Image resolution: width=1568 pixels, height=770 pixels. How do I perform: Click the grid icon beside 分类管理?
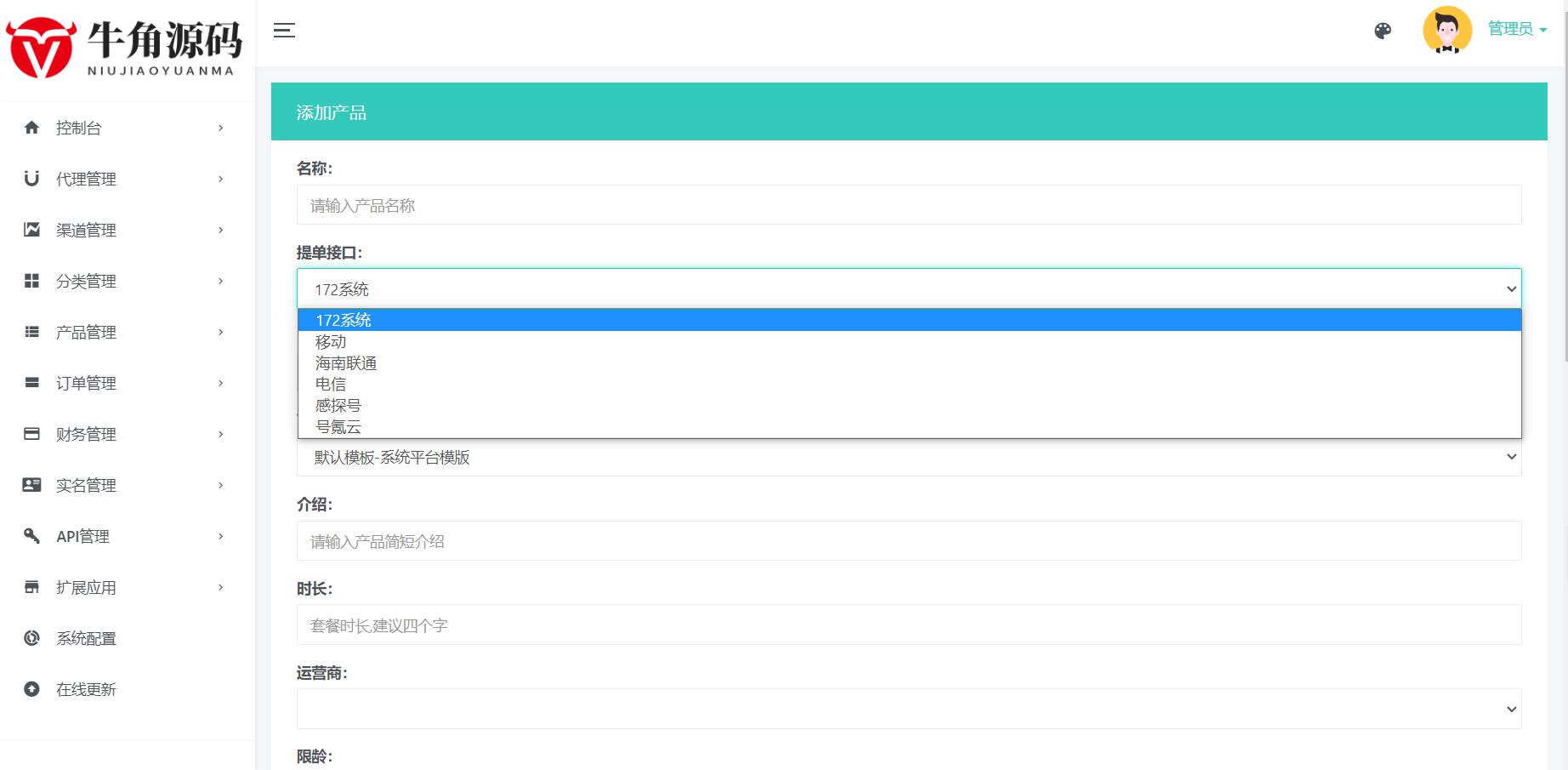(31, 281)
